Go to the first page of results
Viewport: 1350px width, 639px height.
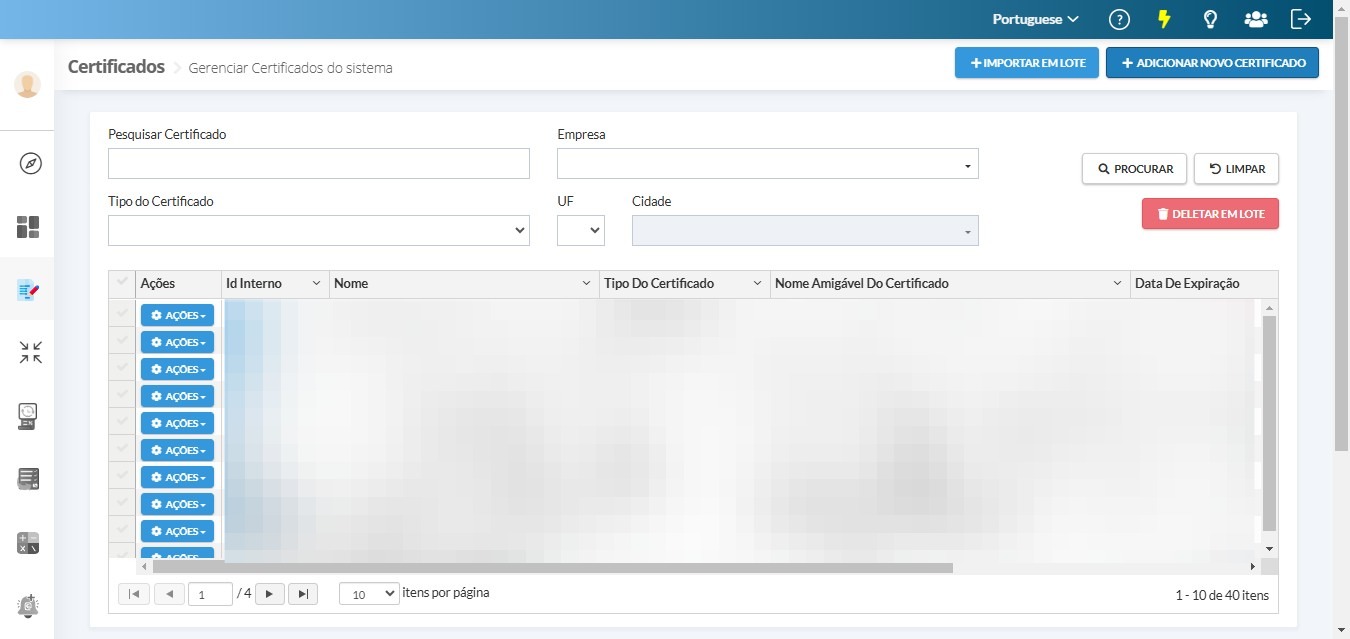coord(133,594)
